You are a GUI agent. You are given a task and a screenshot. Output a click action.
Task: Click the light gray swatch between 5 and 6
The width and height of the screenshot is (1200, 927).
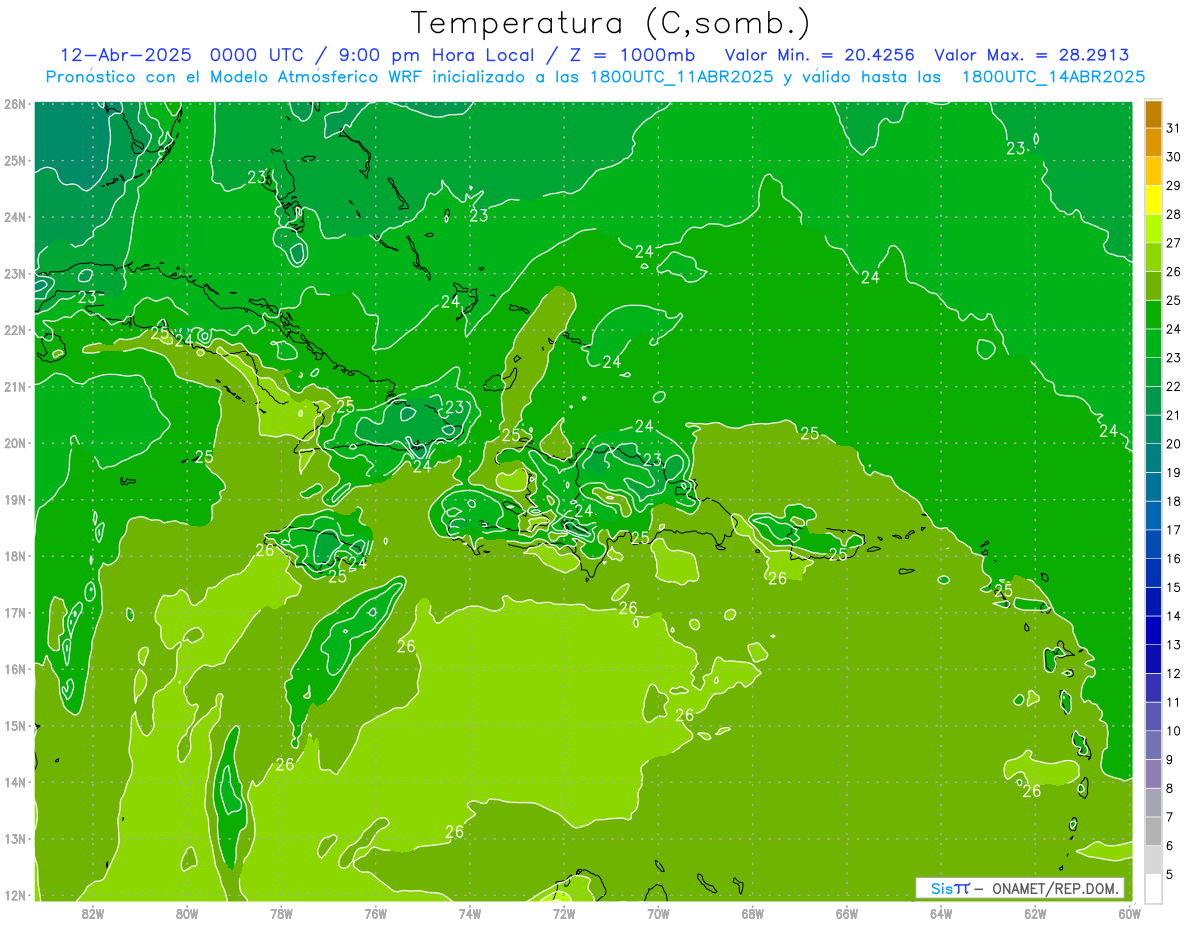pos(1153,859)
